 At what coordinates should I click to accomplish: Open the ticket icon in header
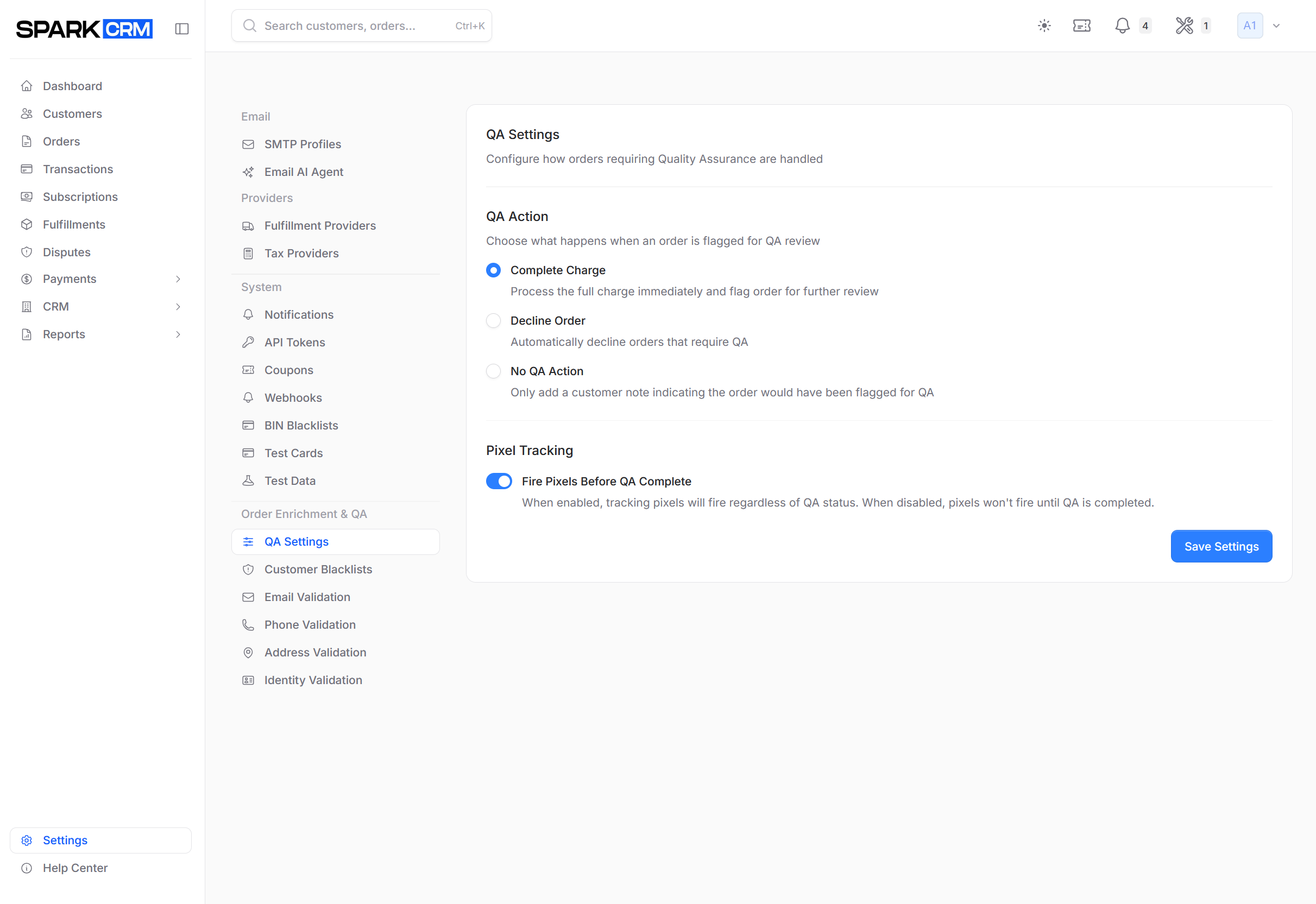1081,26
